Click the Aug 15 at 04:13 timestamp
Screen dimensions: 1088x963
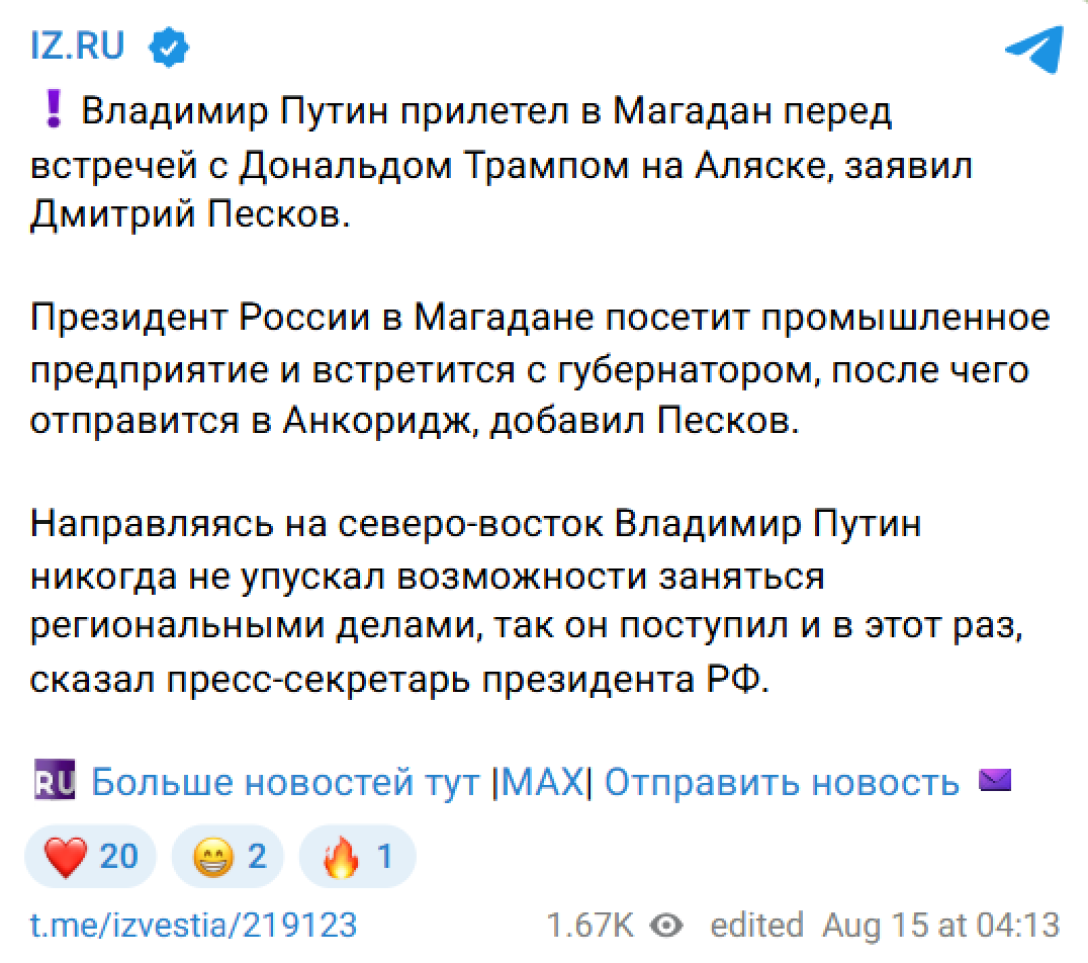point(940,925)
